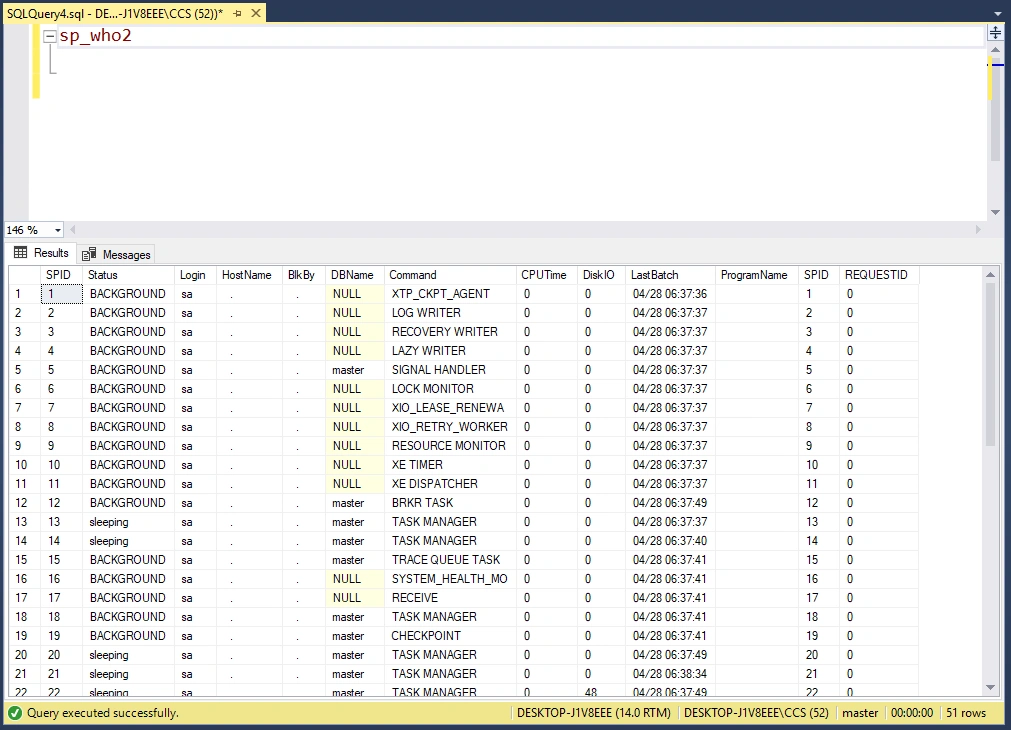Open the active files dropdown arrow
This screenshot has width=1011, height=730.
pyautogui.click(x=997, y=13)
